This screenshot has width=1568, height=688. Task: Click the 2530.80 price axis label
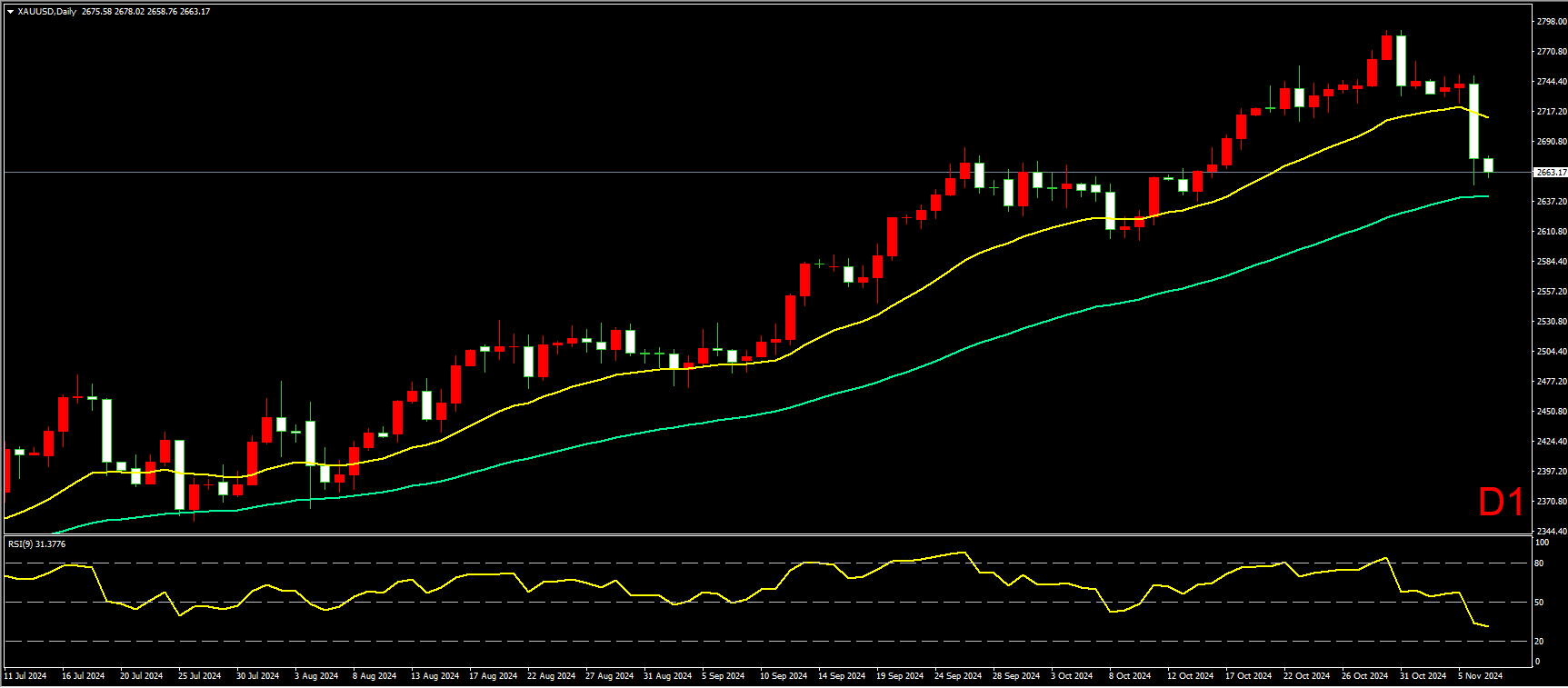pyautogui.click(x=1552, y=322)
